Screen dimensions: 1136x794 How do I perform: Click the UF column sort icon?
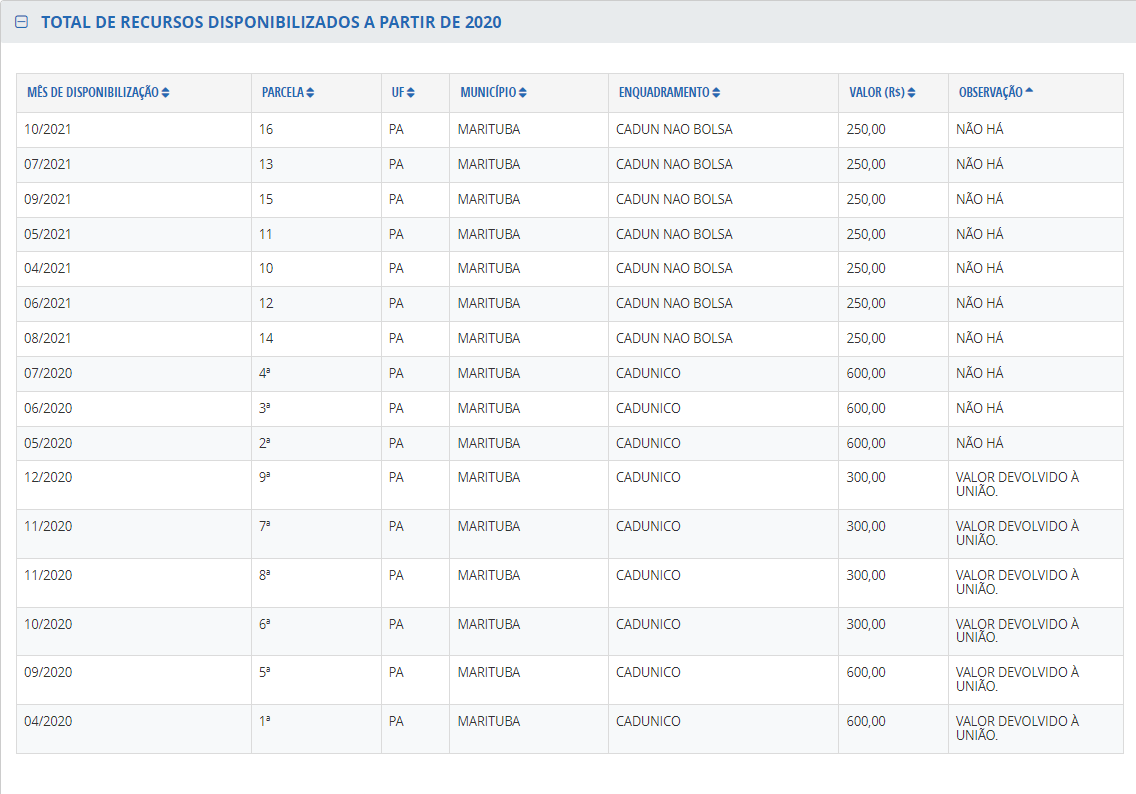pyautogui.click(x=411, y=93)
